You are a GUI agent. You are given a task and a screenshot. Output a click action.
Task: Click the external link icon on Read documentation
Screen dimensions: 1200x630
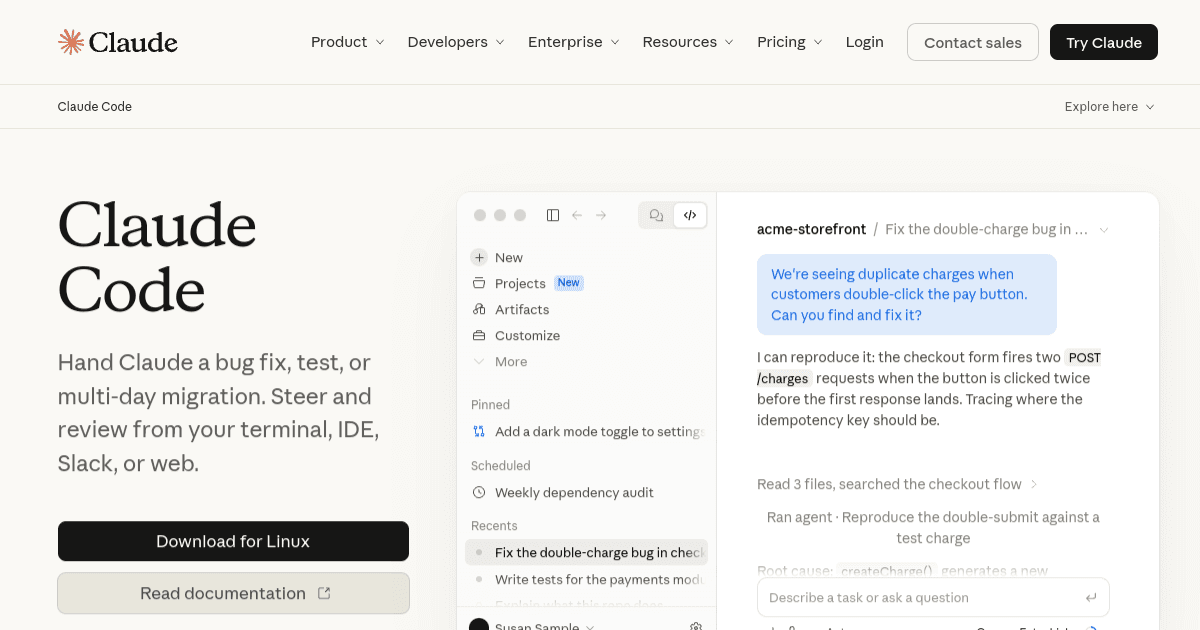point(324,593)
